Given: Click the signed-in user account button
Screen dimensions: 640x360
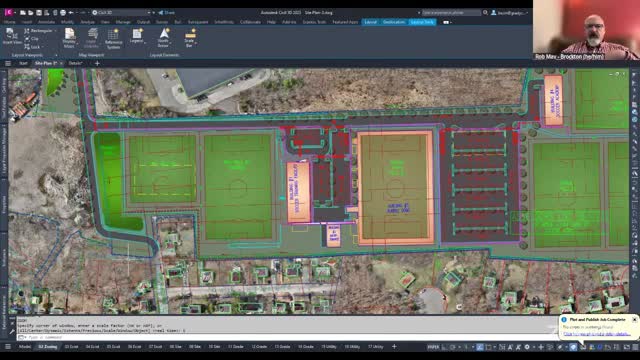Looking at the screenshot, I should (x=510, y=13).
